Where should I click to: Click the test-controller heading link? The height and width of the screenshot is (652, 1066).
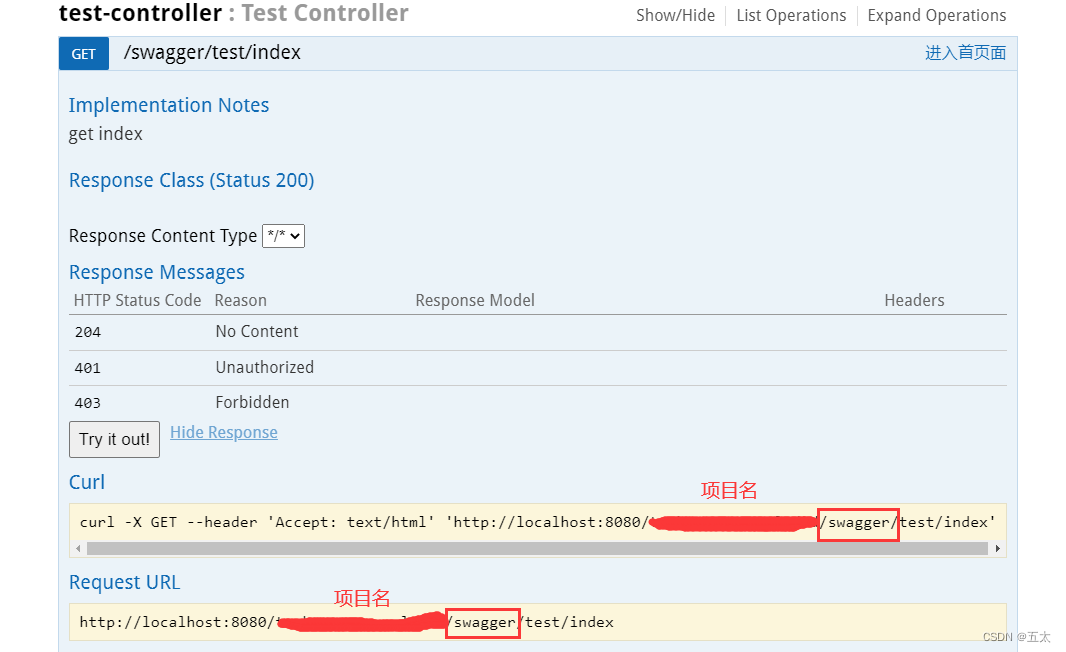tap(140, 13)
